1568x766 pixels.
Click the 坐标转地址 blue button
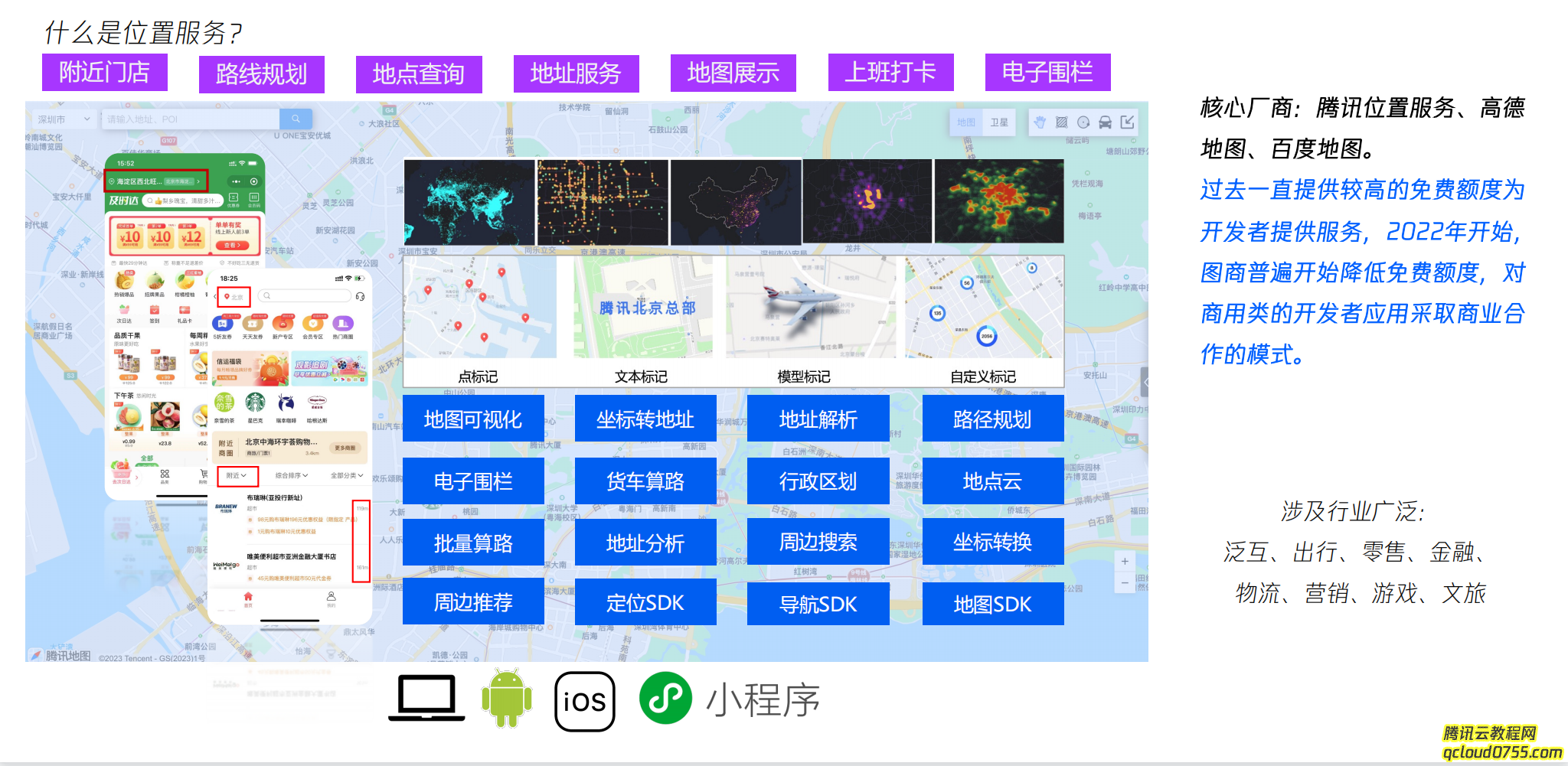[645, 419]
